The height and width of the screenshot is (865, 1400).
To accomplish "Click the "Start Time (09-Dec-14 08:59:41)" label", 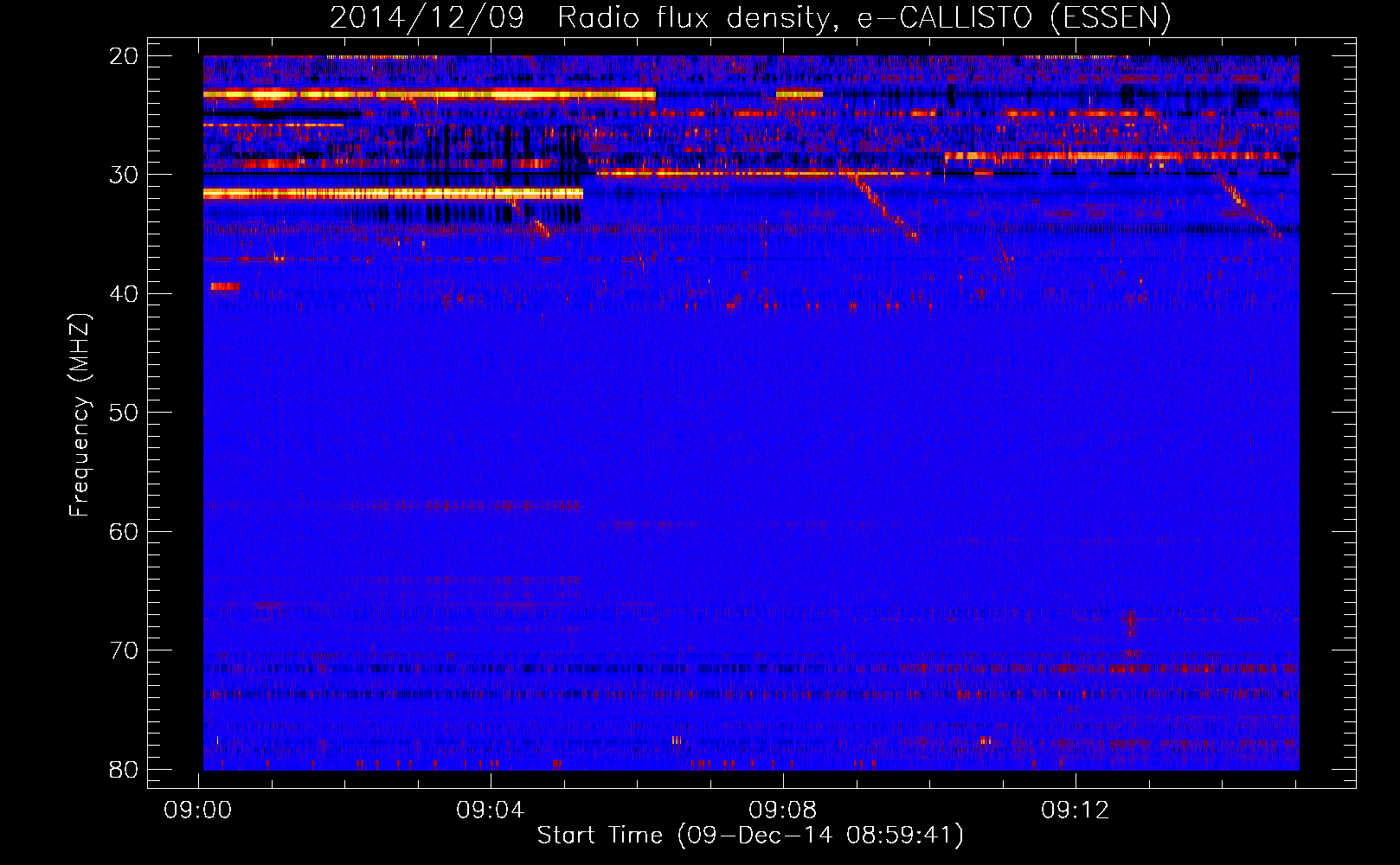I will (750, 836).
